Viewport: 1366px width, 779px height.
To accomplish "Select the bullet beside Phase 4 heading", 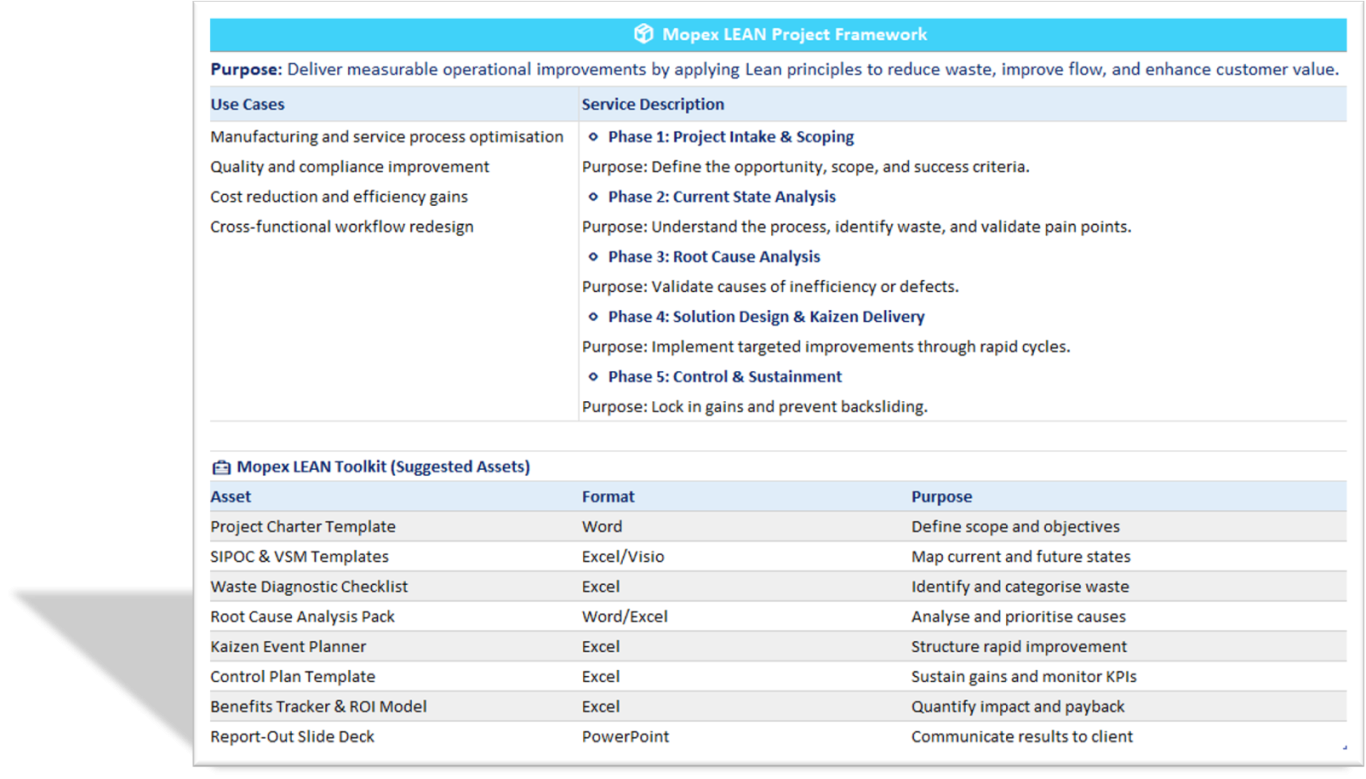I will [x=594, y=317].
